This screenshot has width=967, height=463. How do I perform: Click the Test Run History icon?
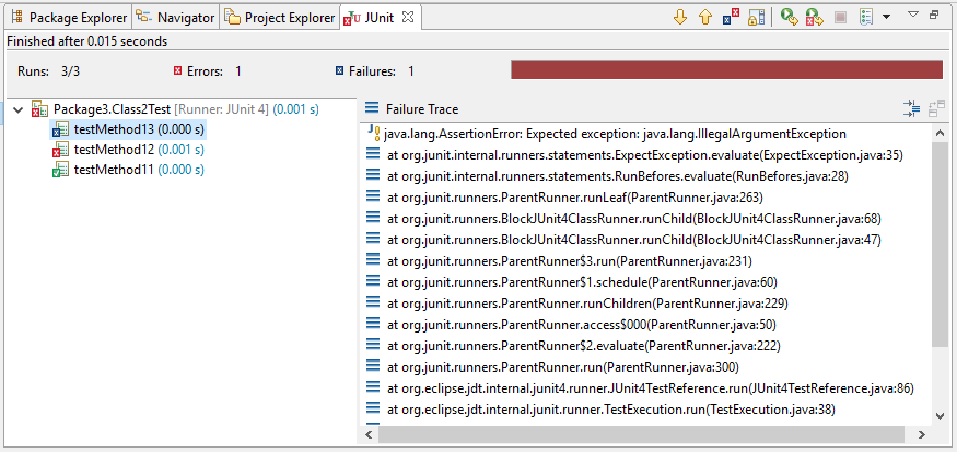point(866,17)
